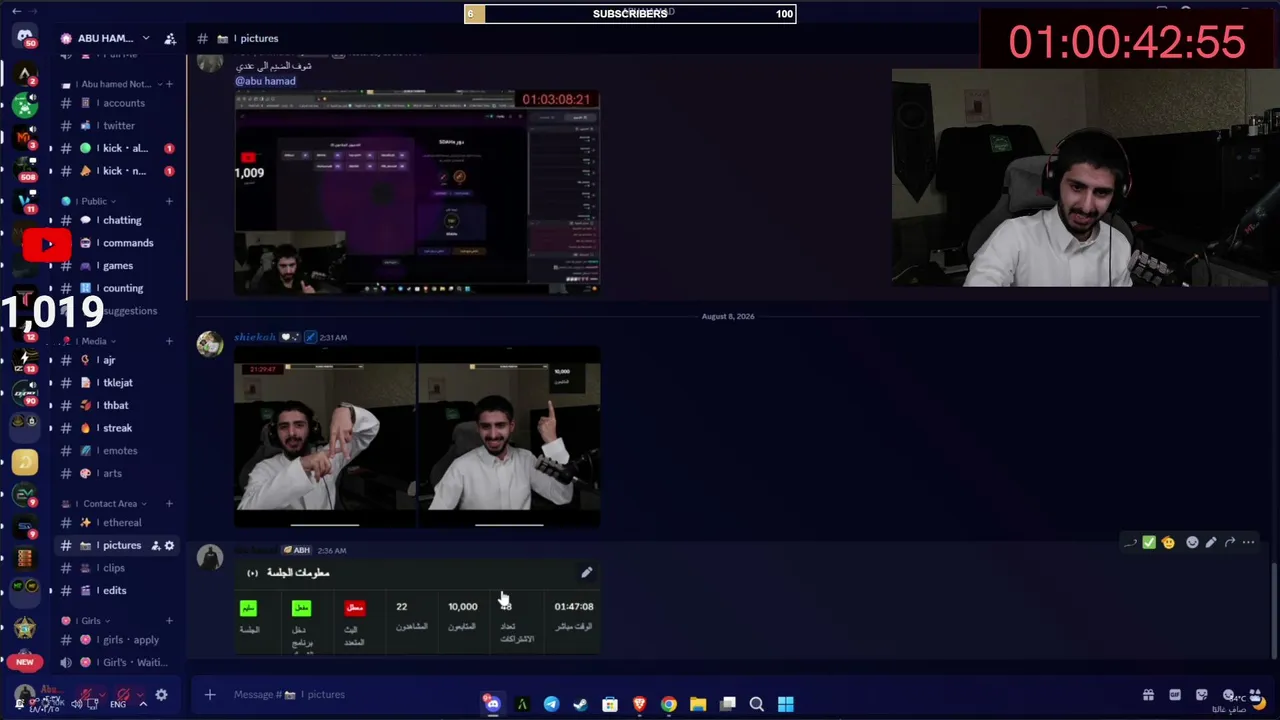Join the Girl's · Waiti... voice channel
1280x720 pixels.
coord(117,662)
